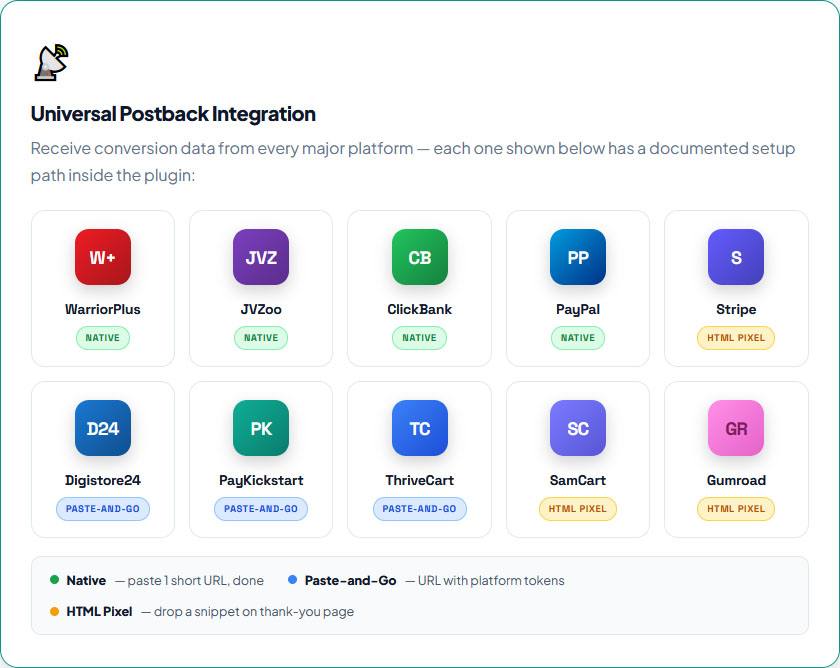
Task: Click the HTML PIXEL badge under Stripe
Action: pos(736,338)
